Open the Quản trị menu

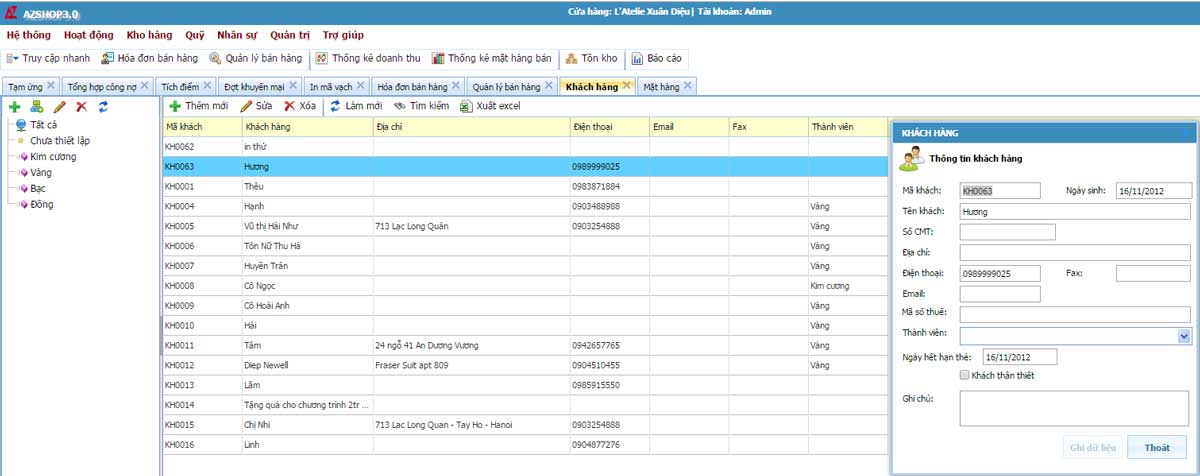[290, 34]
